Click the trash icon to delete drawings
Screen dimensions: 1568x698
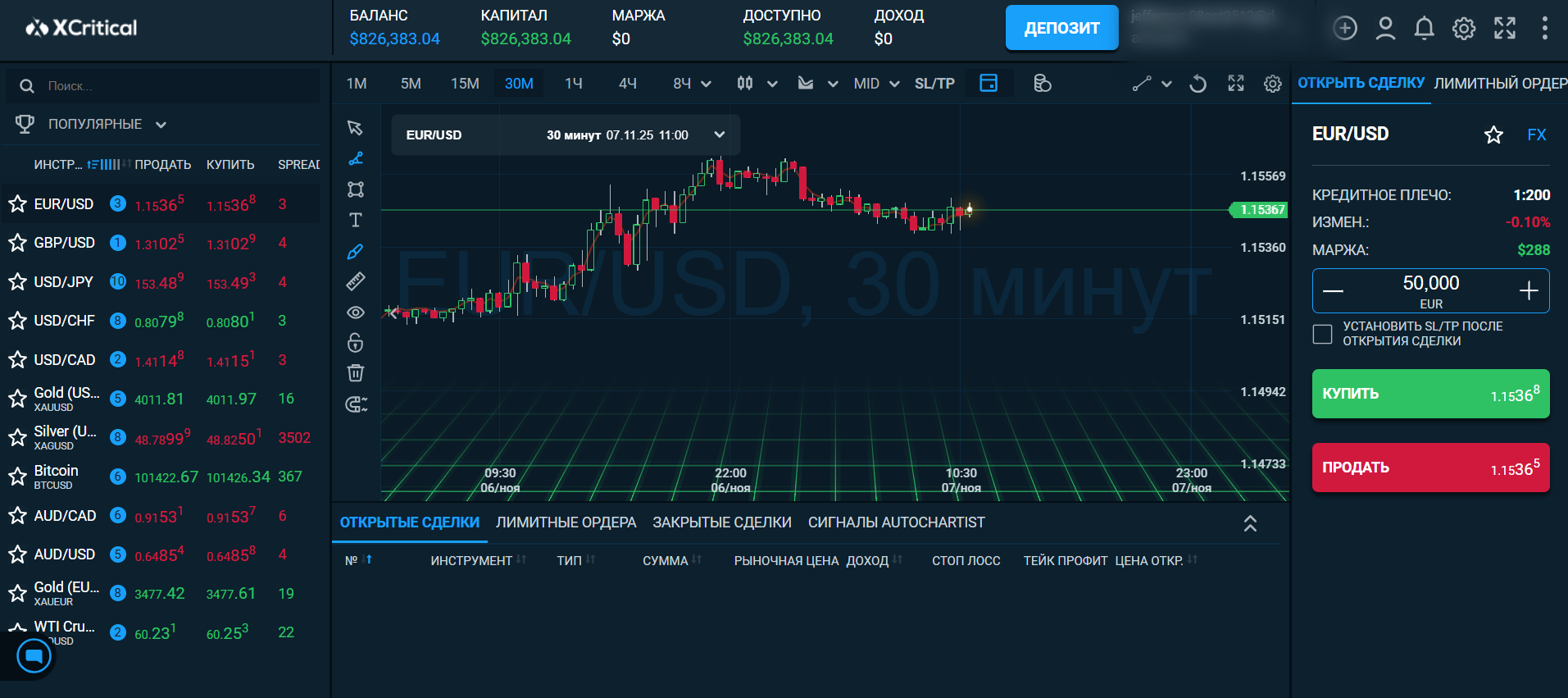[x=356, y=373]
